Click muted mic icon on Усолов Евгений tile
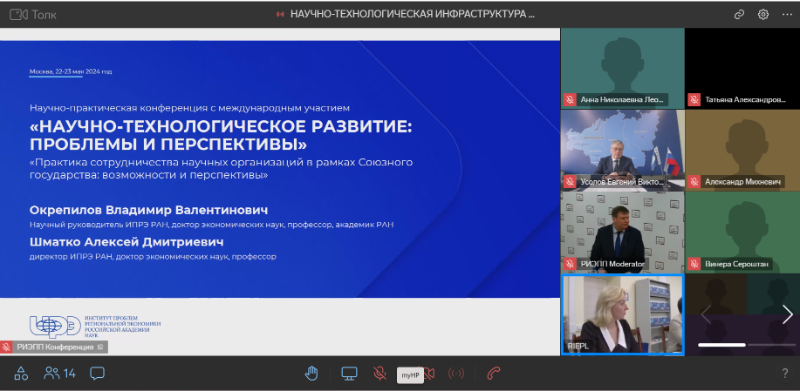The height and width of the screenshot is (391, 800). point(570,182)
